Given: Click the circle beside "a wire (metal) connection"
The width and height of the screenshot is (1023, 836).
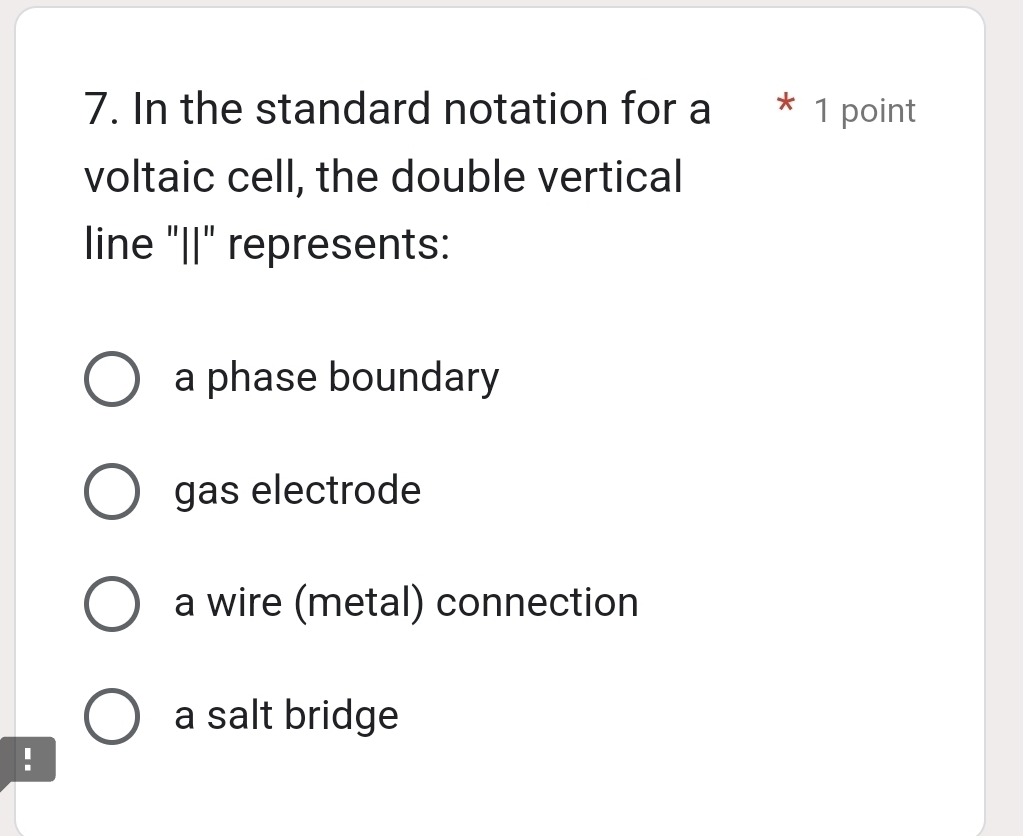Looking at the screenshot, I should 111,602.
